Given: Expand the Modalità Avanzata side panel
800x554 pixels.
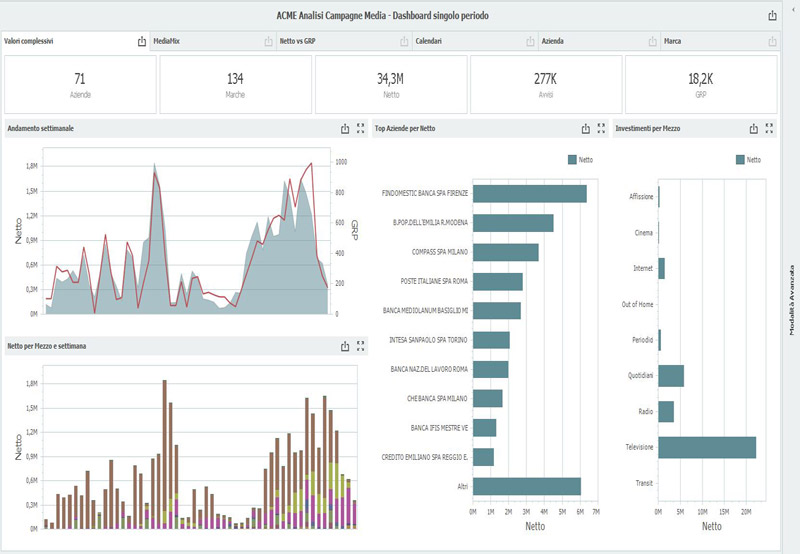Looking at the screenshot, I should 791,300.
